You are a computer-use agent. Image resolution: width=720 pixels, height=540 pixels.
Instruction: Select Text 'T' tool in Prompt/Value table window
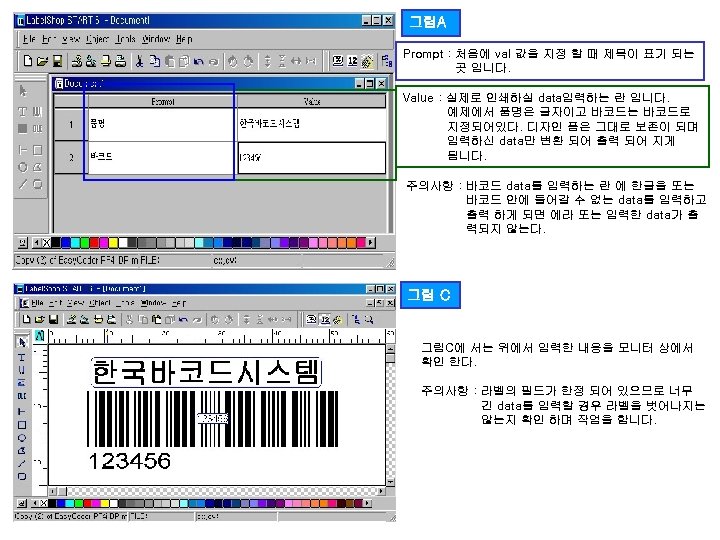(x=22, y=112)
